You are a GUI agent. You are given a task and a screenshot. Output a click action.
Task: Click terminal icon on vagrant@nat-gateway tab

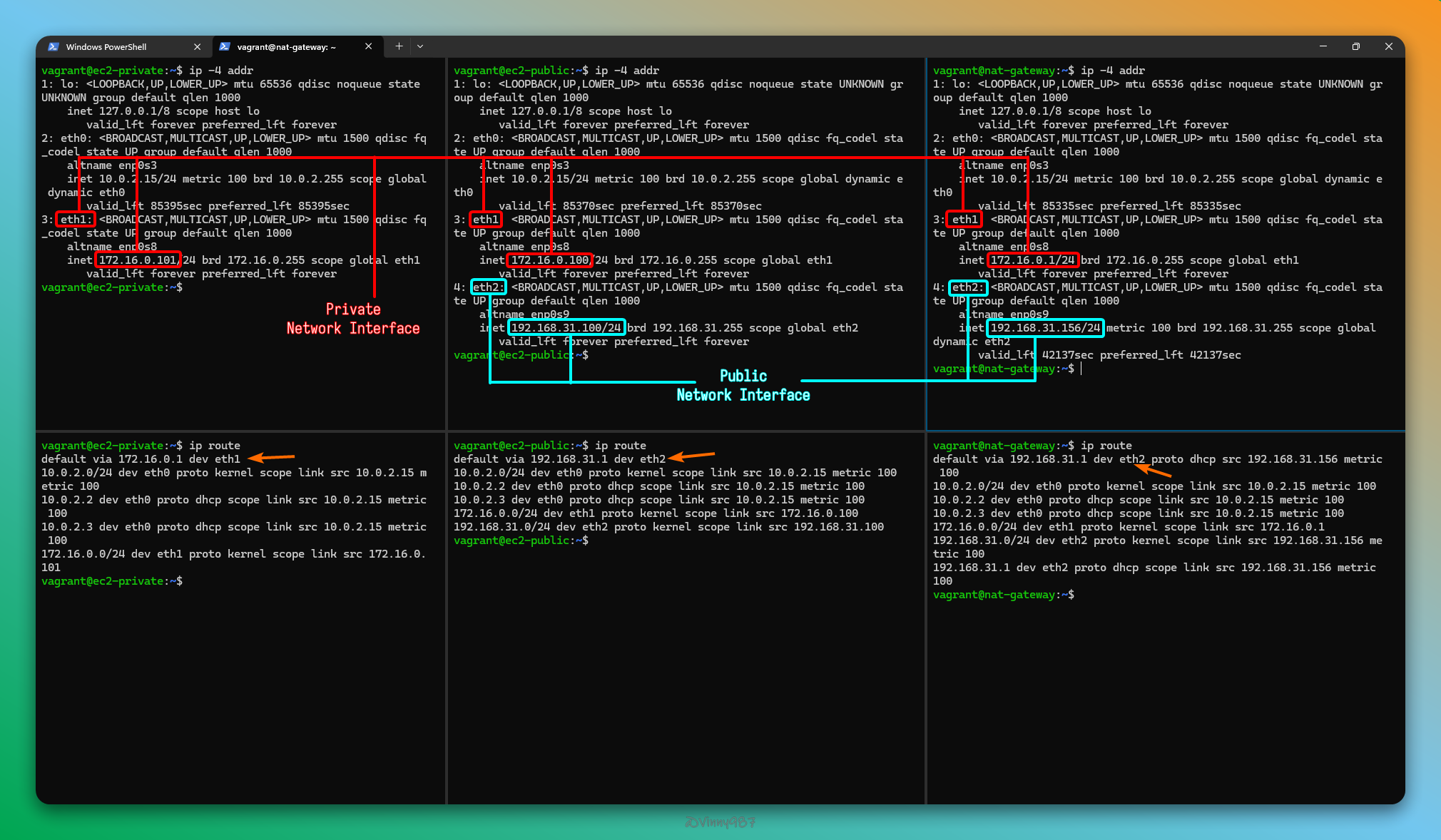[225, 47]
